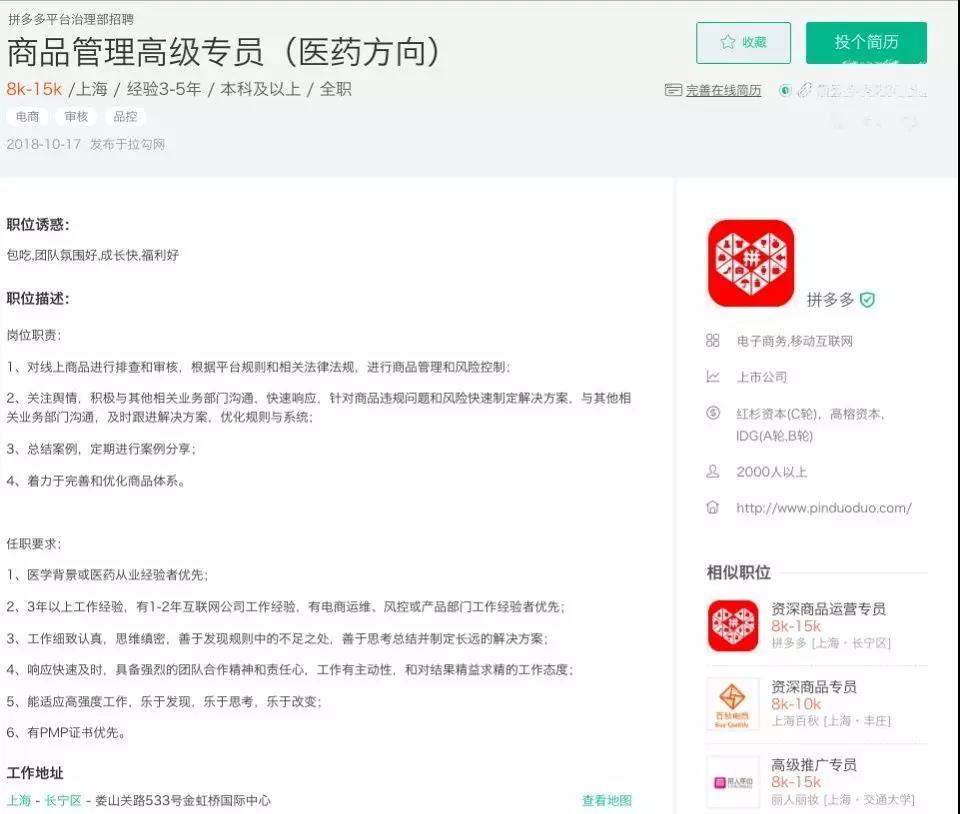Click the home icon beside the pinduoduo URL
Image resolution: width=960 pixels, height=814 pixels.
point(713,507)
